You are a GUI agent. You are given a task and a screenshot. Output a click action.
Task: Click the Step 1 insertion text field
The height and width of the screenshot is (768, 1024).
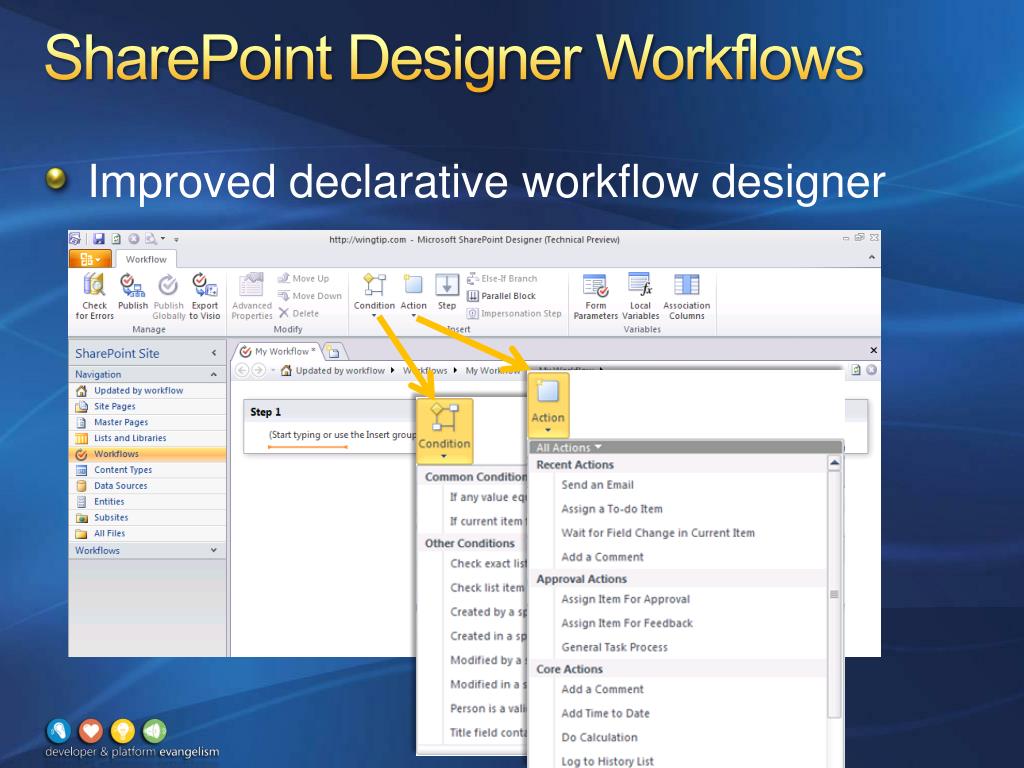(x=342, y=435)
